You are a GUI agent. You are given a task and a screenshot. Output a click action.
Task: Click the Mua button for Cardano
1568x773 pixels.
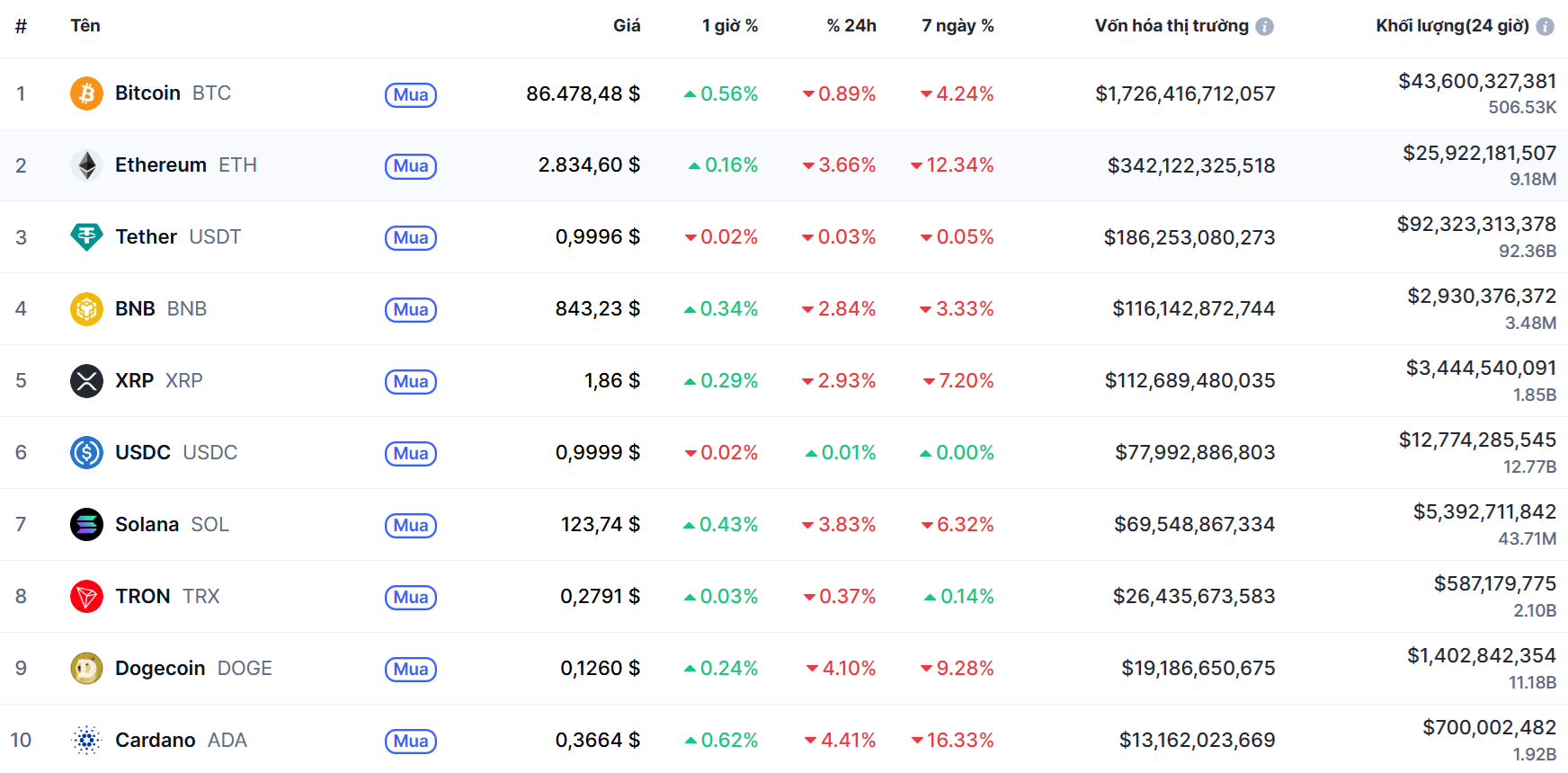click(411, 742)
